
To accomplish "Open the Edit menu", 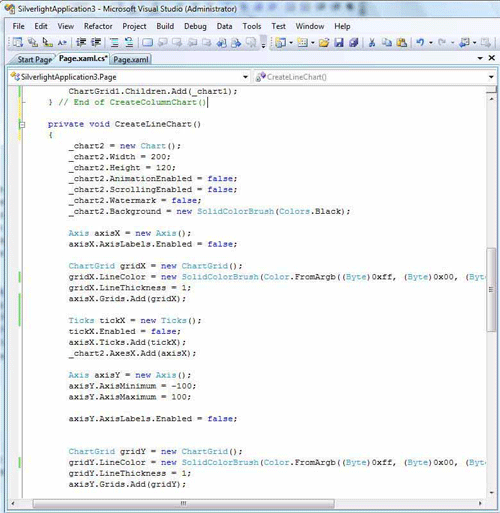I will click(x=41, y=26).
